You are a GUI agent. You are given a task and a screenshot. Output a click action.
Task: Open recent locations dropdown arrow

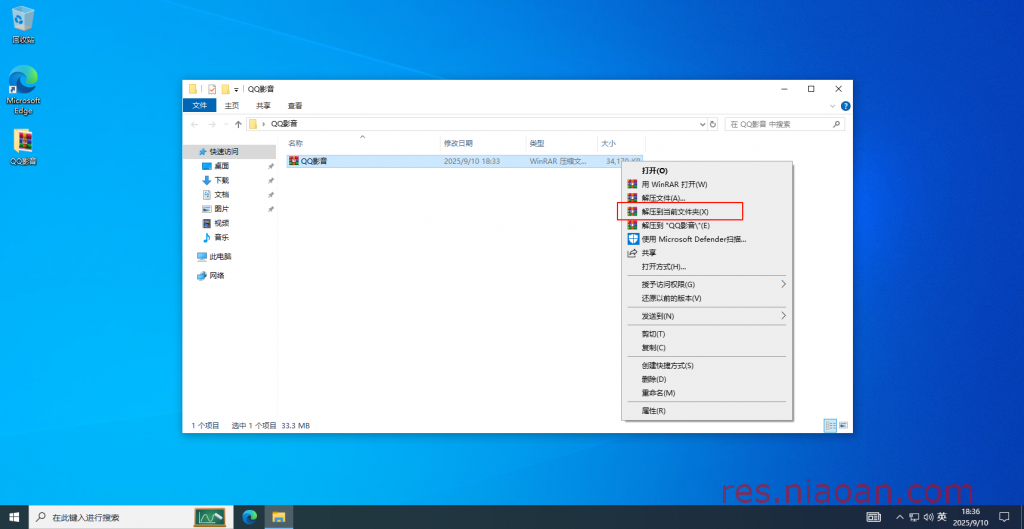[226, 124]
